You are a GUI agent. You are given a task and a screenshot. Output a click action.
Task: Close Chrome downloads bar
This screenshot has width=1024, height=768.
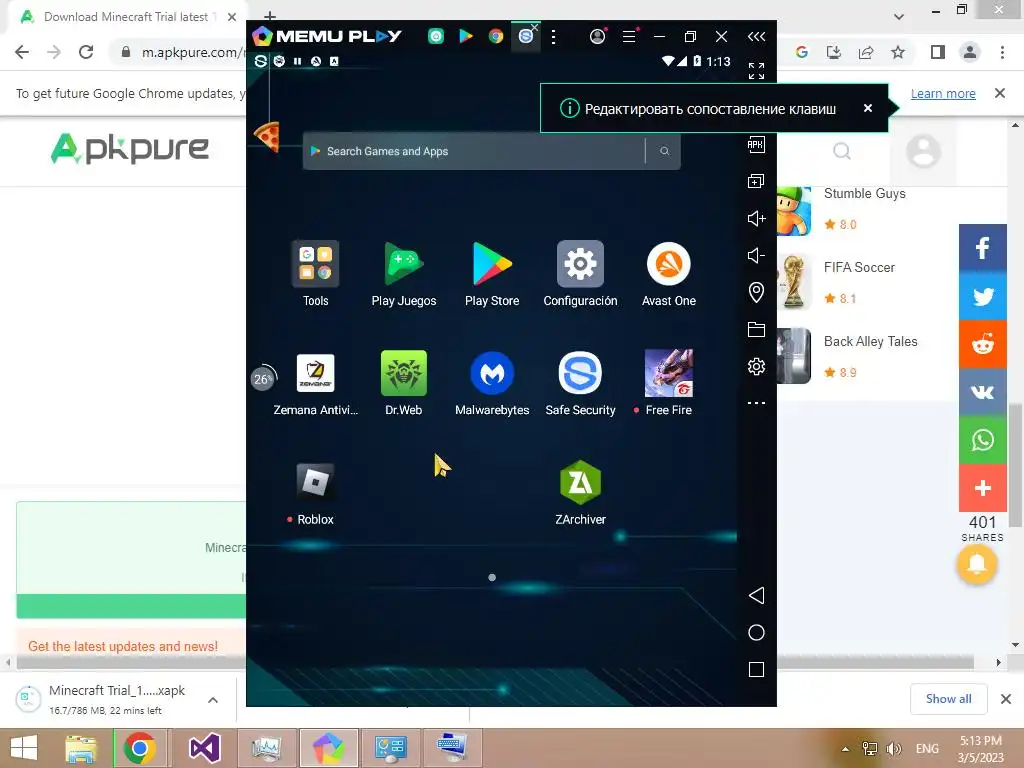[1006, 699]
